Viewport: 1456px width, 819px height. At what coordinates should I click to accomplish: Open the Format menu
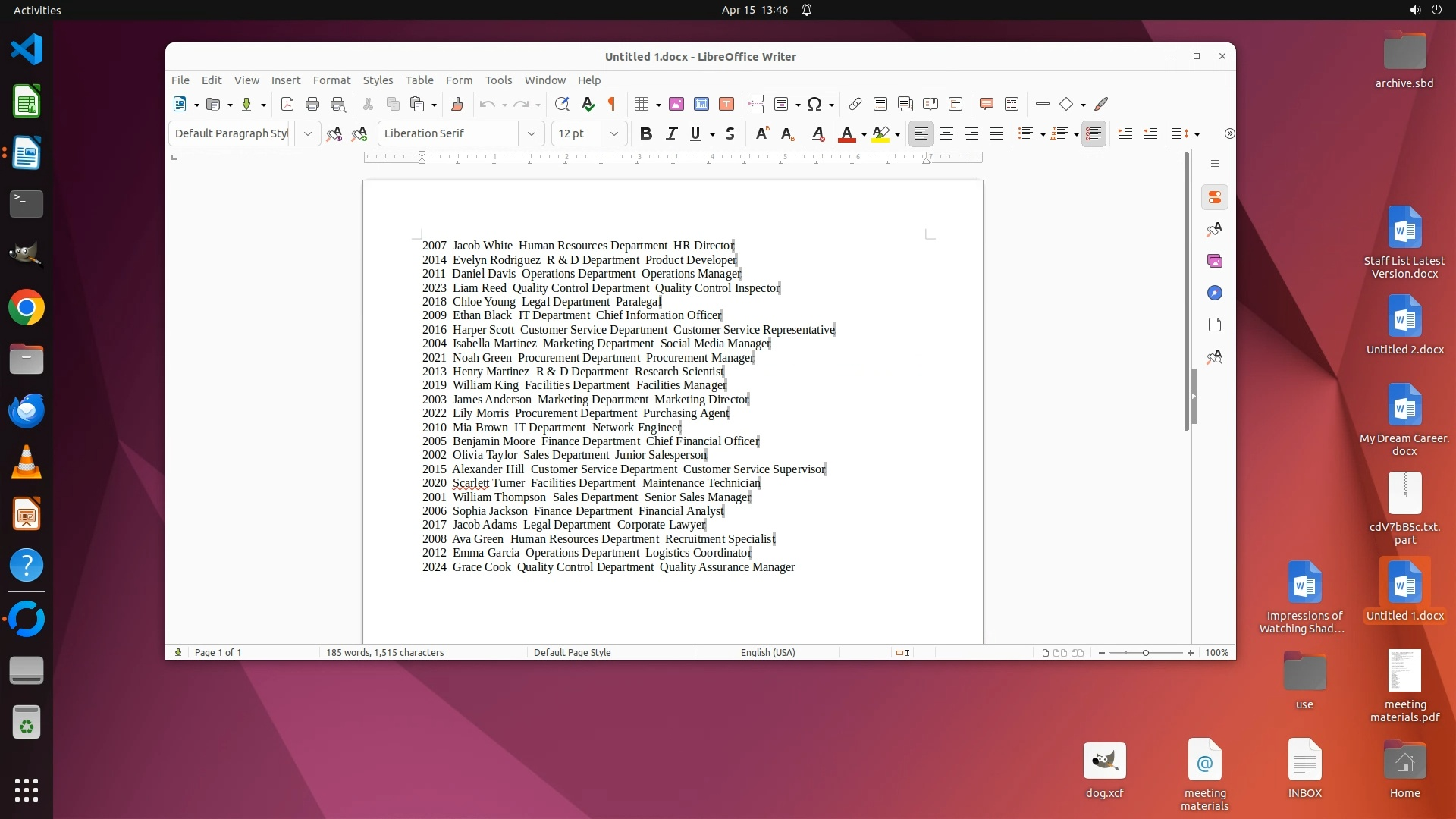click(x=331, y=80)
